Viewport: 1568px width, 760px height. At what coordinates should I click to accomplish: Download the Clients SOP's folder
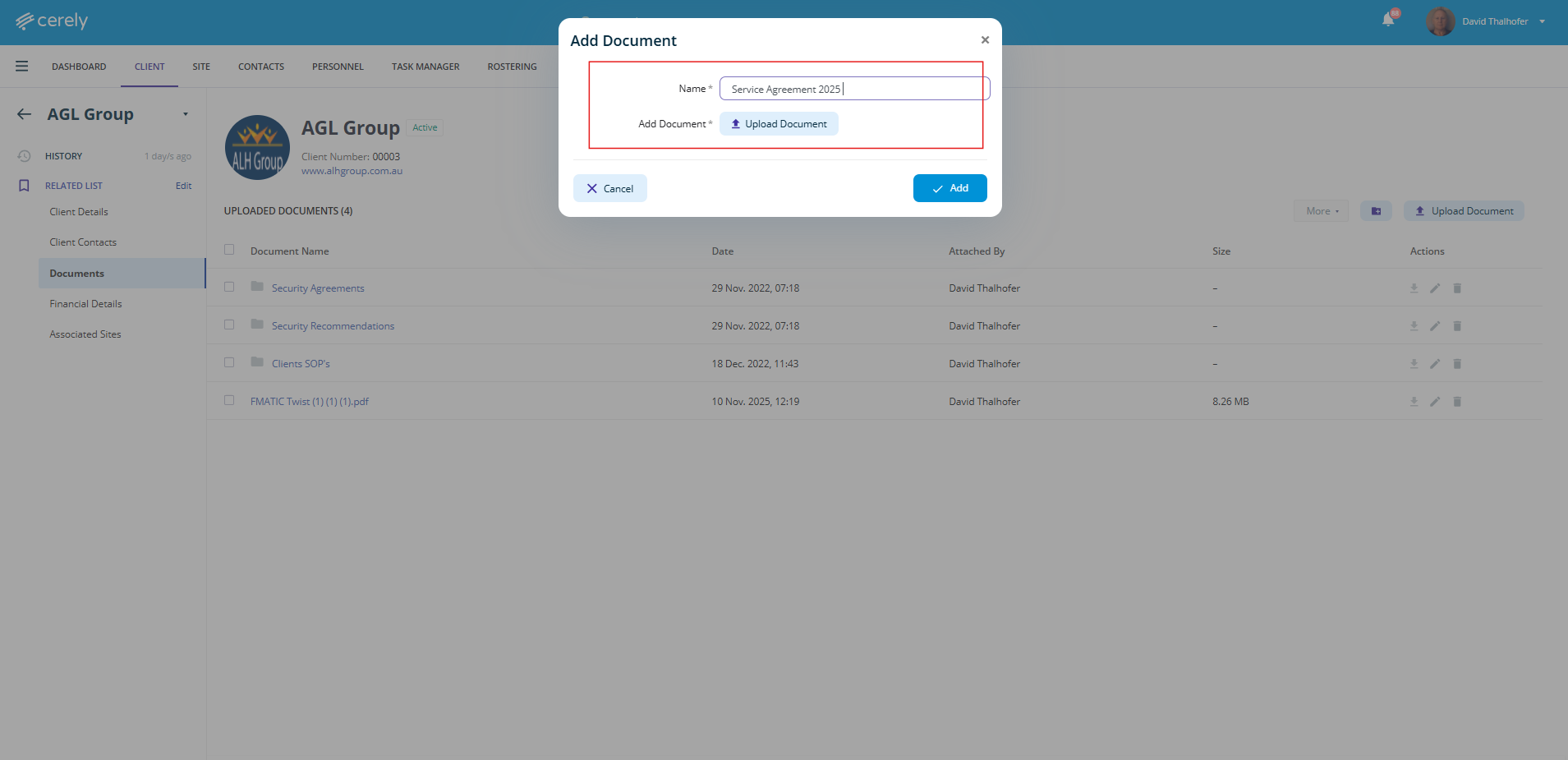(1414, 364)
